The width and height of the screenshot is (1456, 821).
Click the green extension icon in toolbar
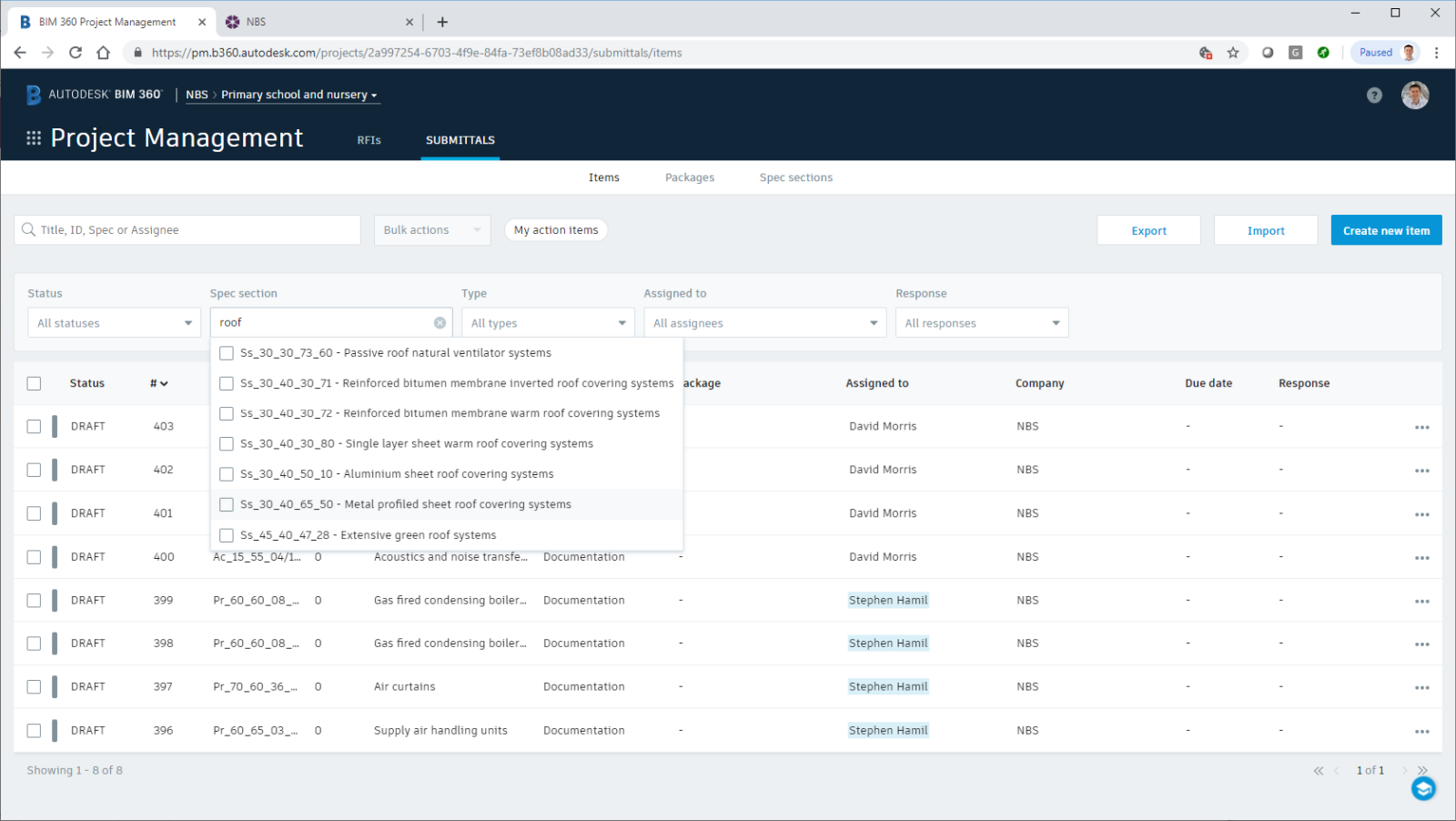[x=1323, y=53]
